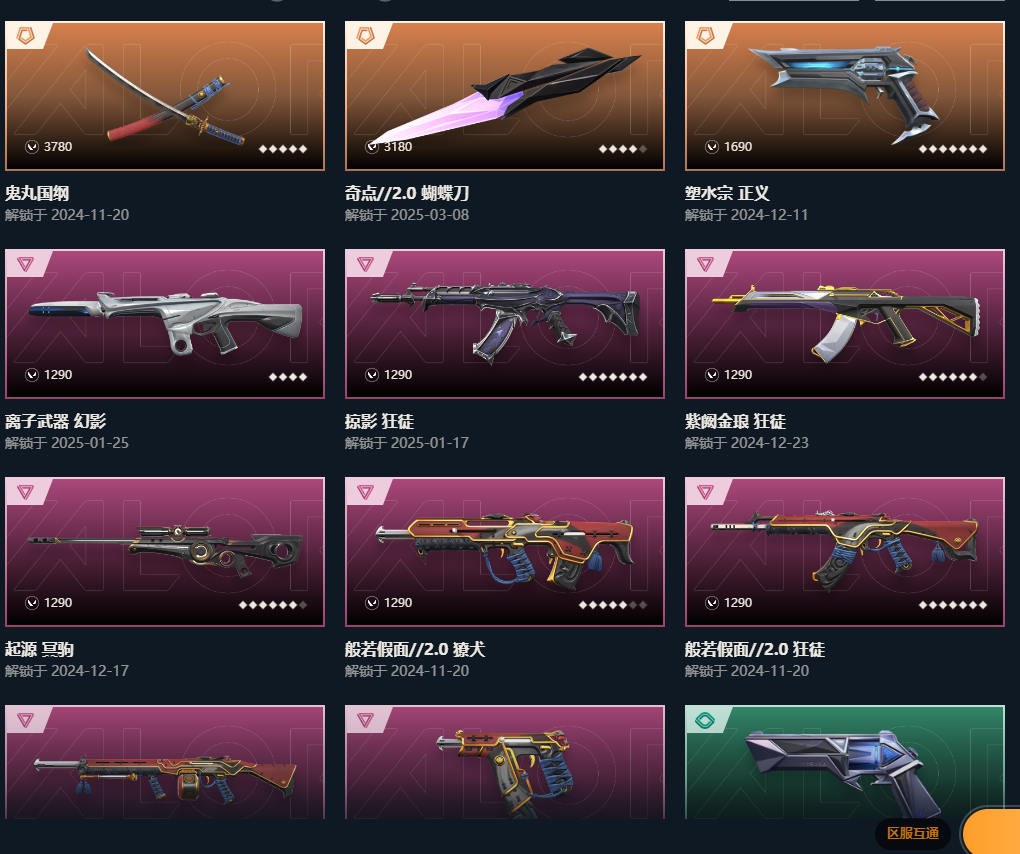Click the orange tier badge on 鬼丸国纲

[x=25, y=36]
